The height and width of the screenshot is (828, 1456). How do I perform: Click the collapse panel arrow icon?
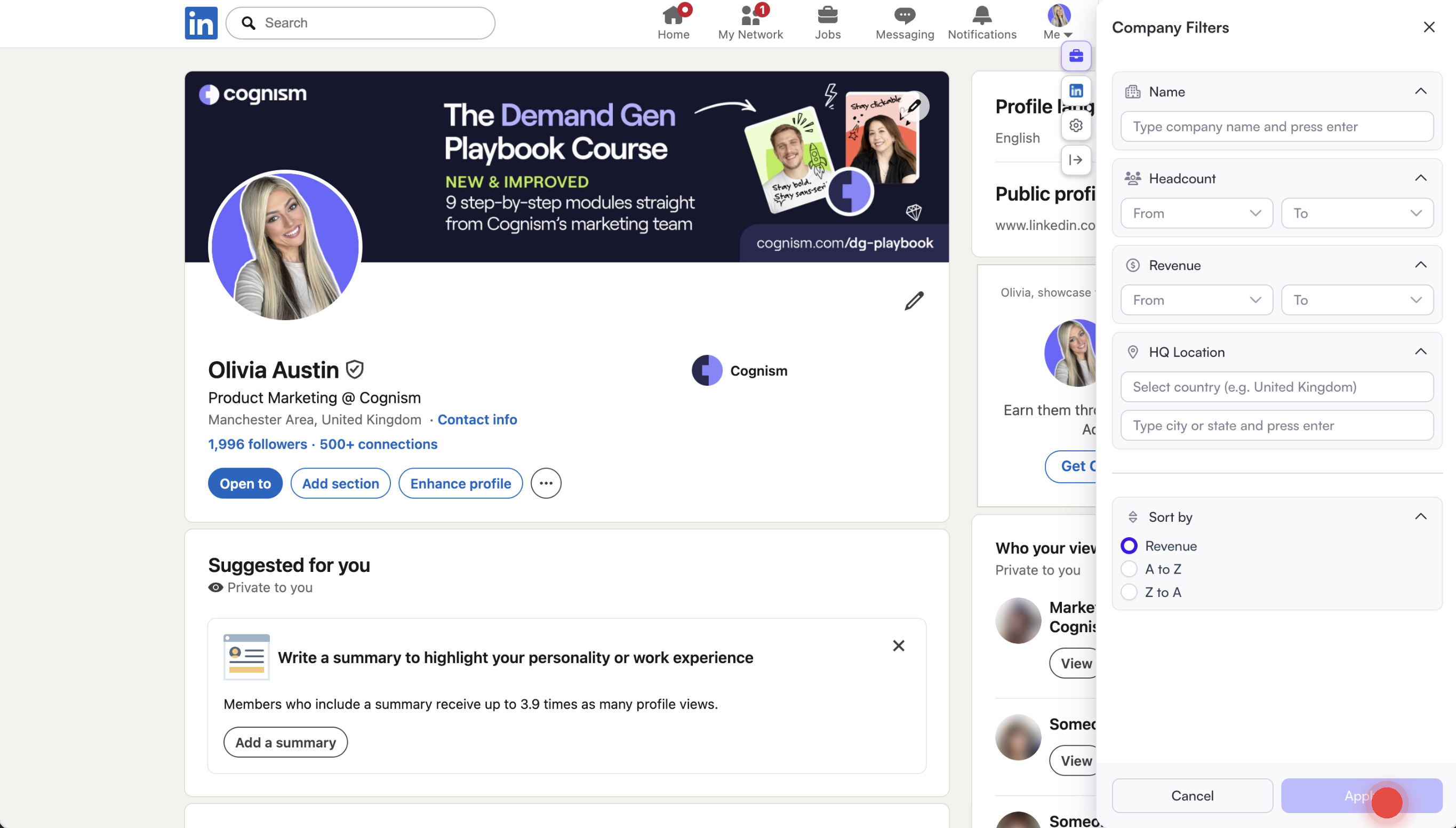click(x=1076, y=160)
